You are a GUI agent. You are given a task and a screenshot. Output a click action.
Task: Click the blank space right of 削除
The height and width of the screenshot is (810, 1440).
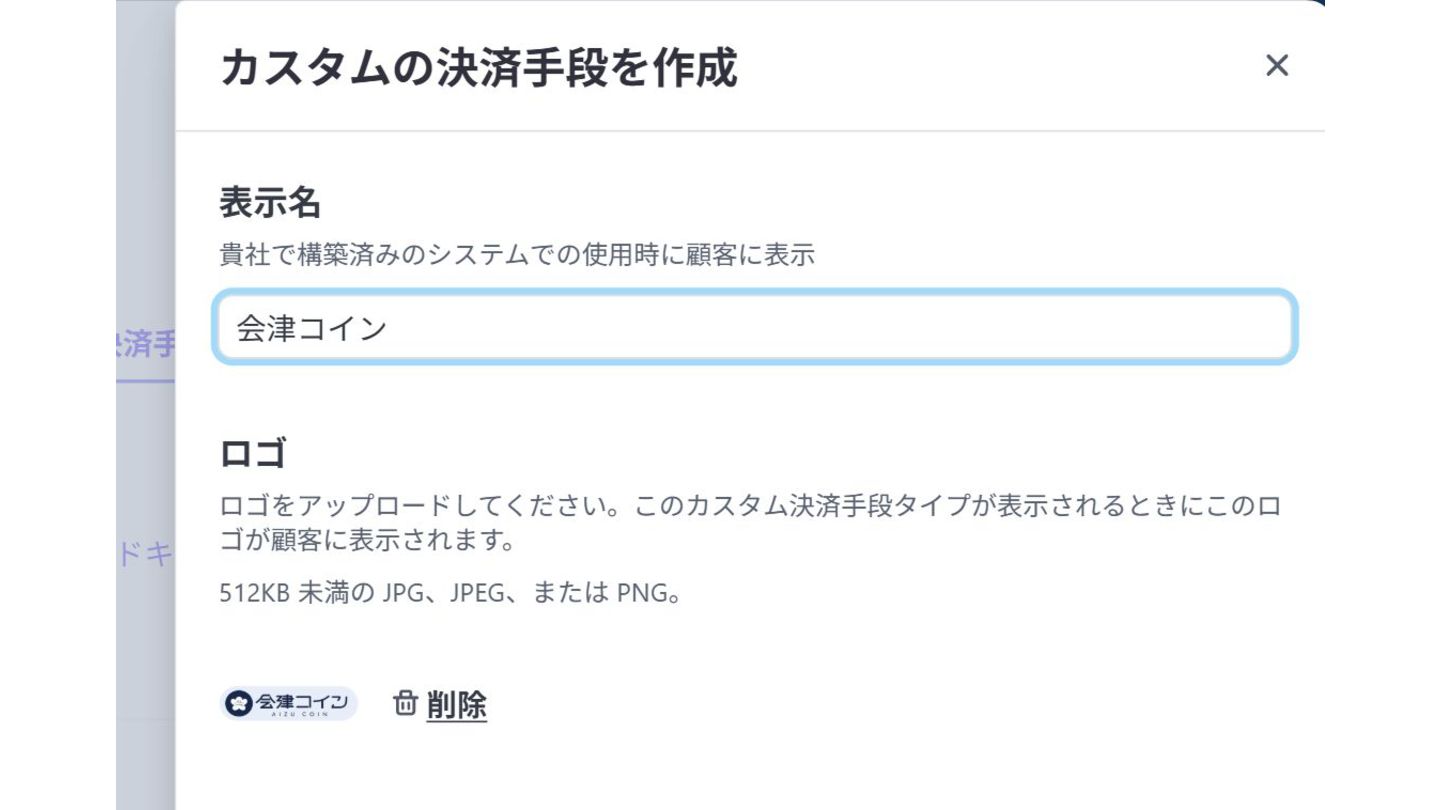click(800, 705)
